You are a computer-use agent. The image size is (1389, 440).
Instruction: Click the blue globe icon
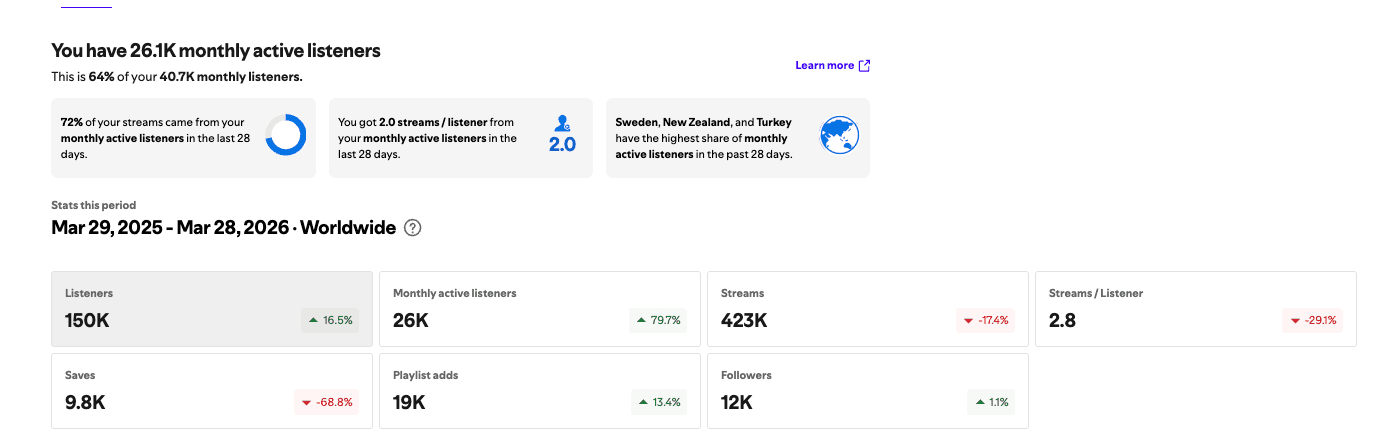(839, 135)
